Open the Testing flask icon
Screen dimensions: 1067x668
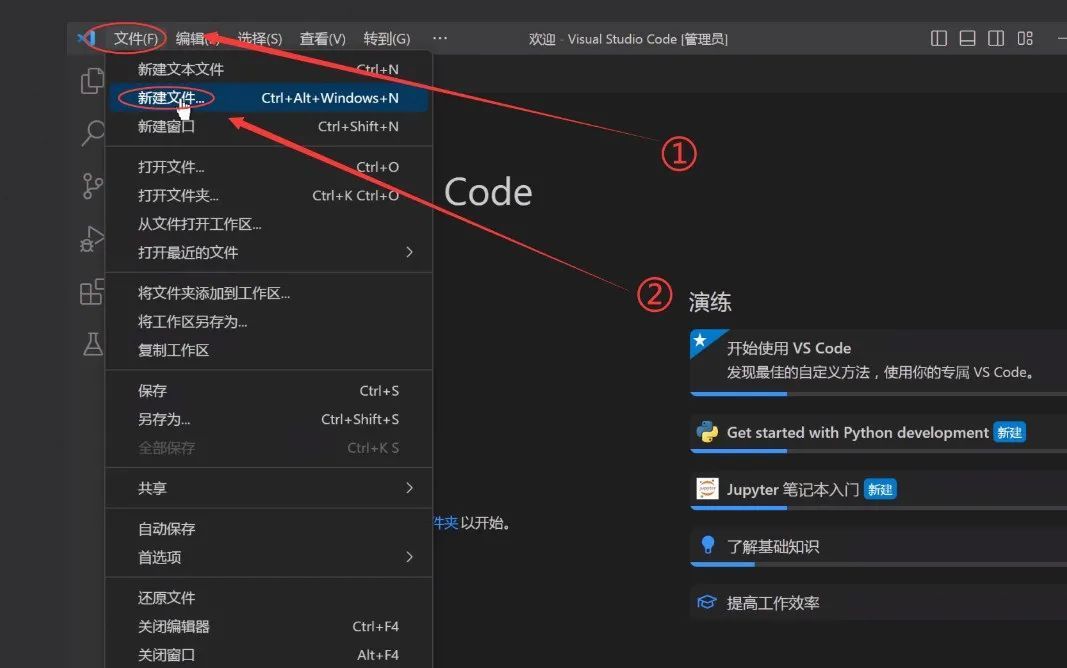(x=93, y=344)
